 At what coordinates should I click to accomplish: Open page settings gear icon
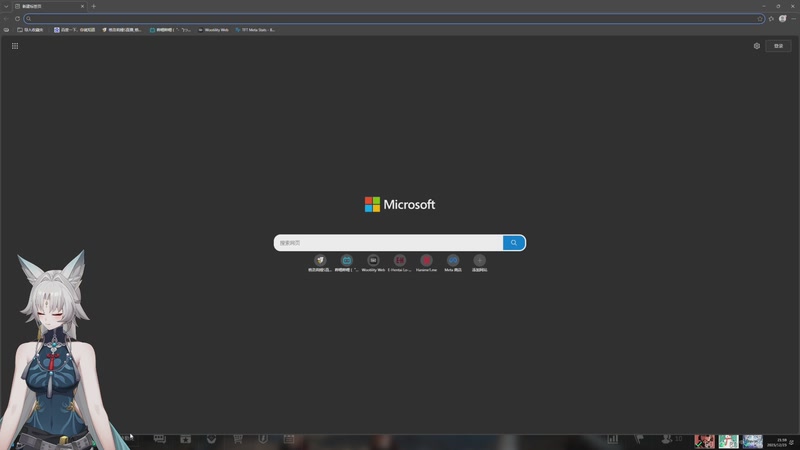click(757, 46)
